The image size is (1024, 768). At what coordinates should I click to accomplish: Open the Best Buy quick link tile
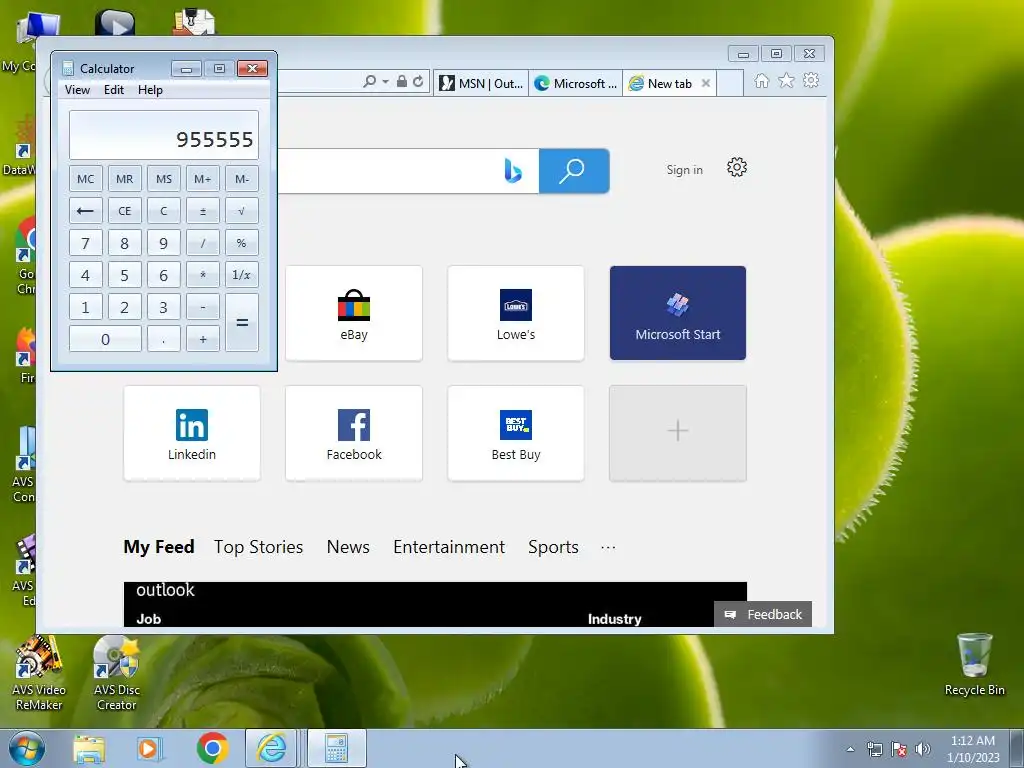pos(516,433)
